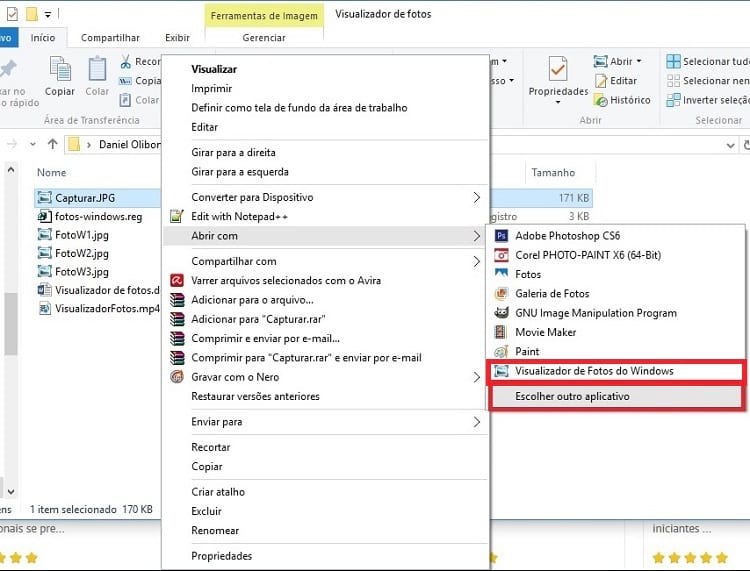Open the Exibir ribbon tab

pos(177,37)
